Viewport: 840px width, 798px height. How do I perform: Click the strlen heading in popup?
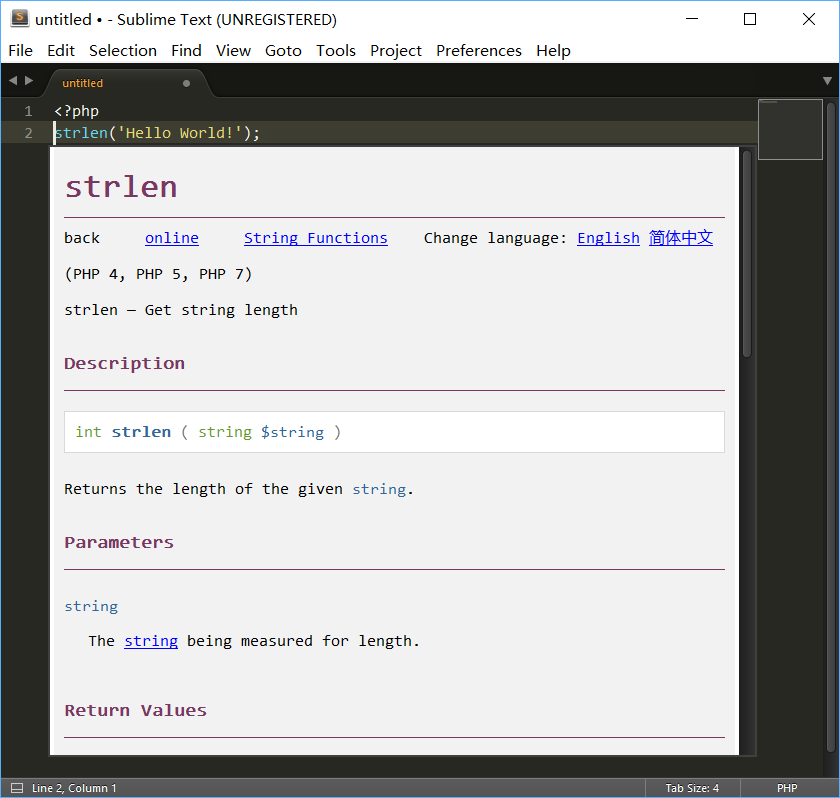tap(121, 187)
